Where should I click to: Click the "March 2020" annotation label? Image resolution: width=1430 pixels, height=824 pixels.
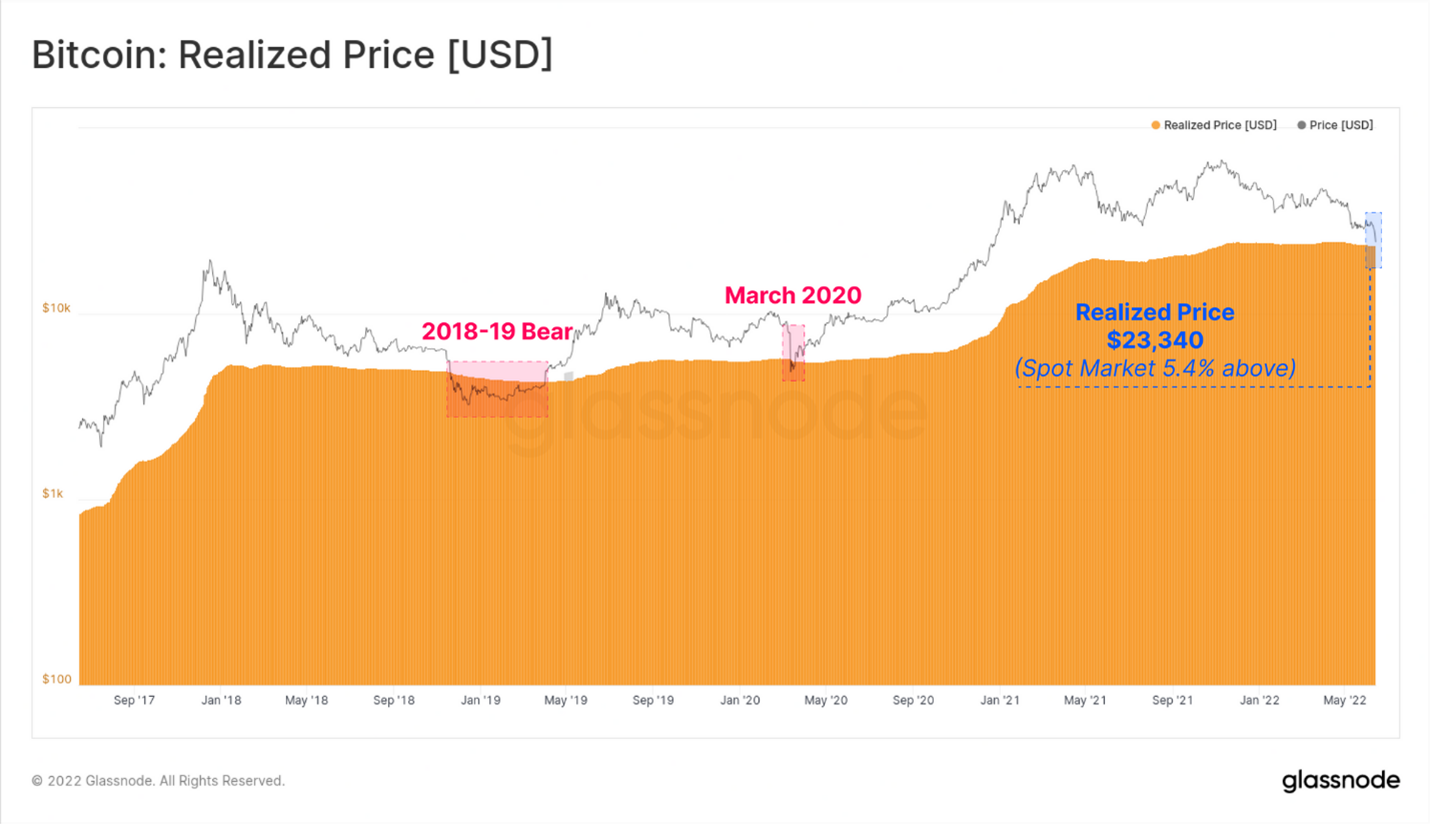point(793,296)
